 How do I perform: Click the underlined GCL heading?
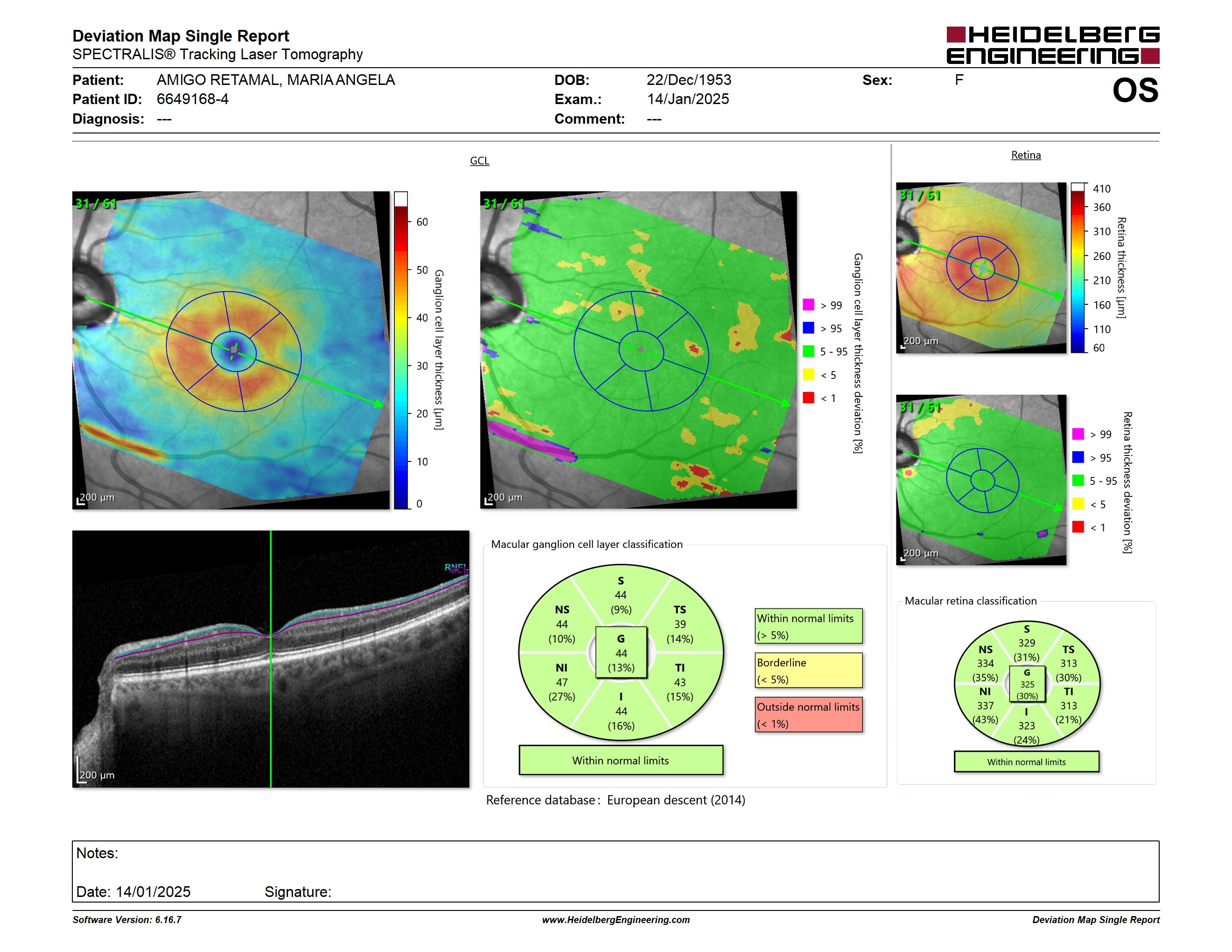(x=479, y=161)
